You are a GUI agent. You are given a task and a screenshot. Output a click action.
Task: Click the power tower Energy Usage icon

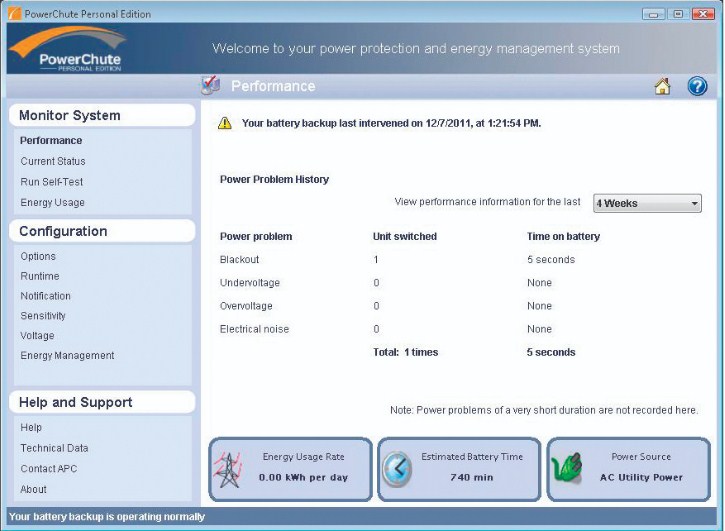tap(227, 469)
